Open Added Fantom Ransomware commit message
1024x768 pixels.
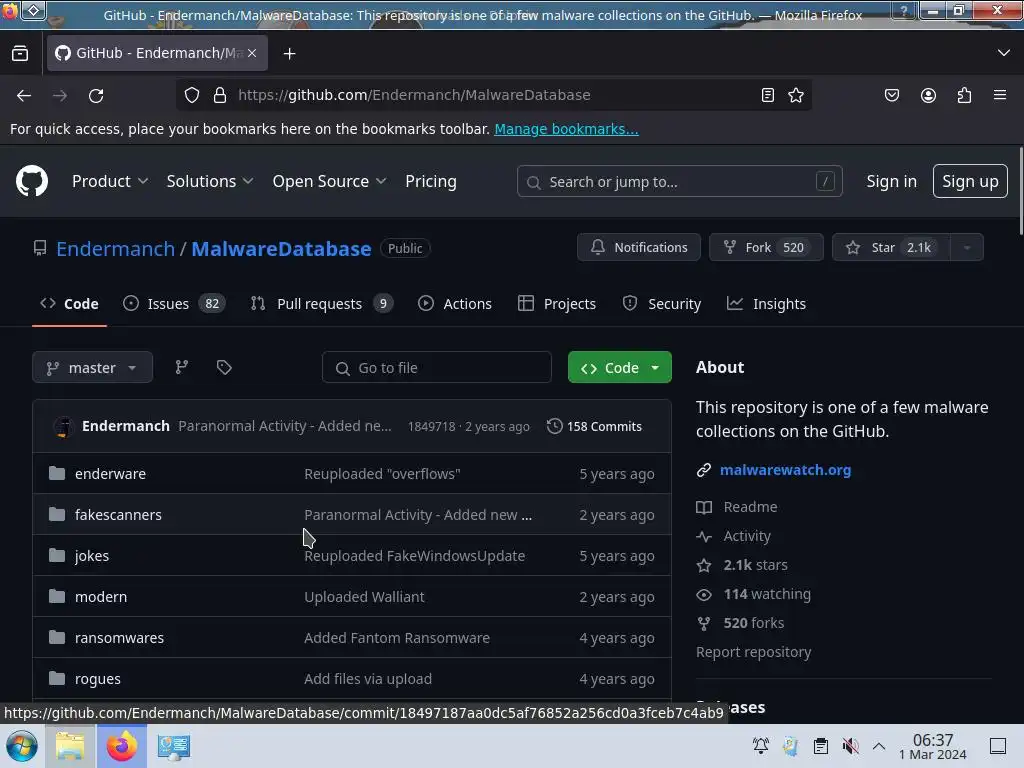[x=397, y=638]
